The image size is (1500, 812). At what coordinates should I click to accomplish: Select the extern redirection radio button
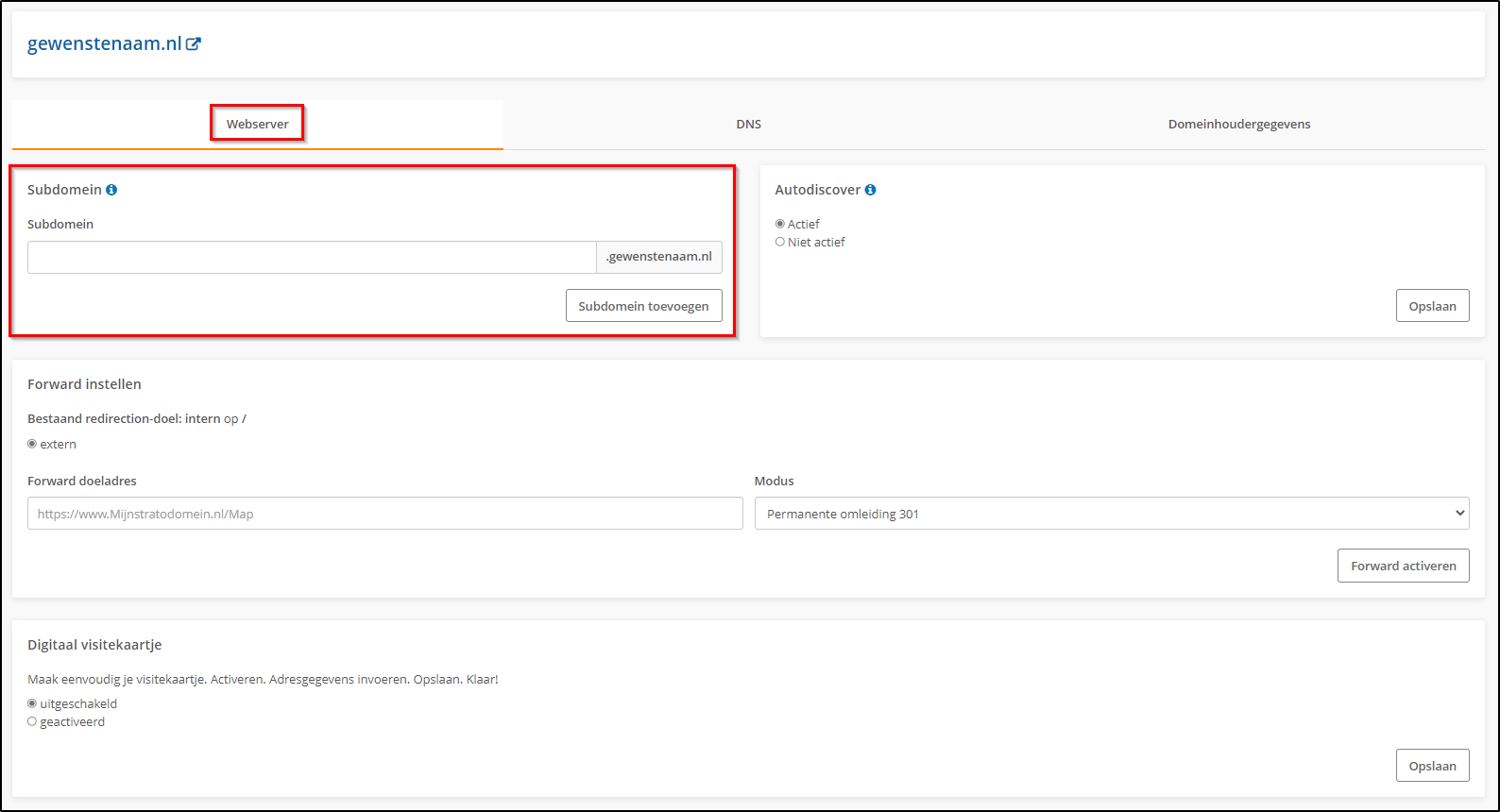(32, 444)
